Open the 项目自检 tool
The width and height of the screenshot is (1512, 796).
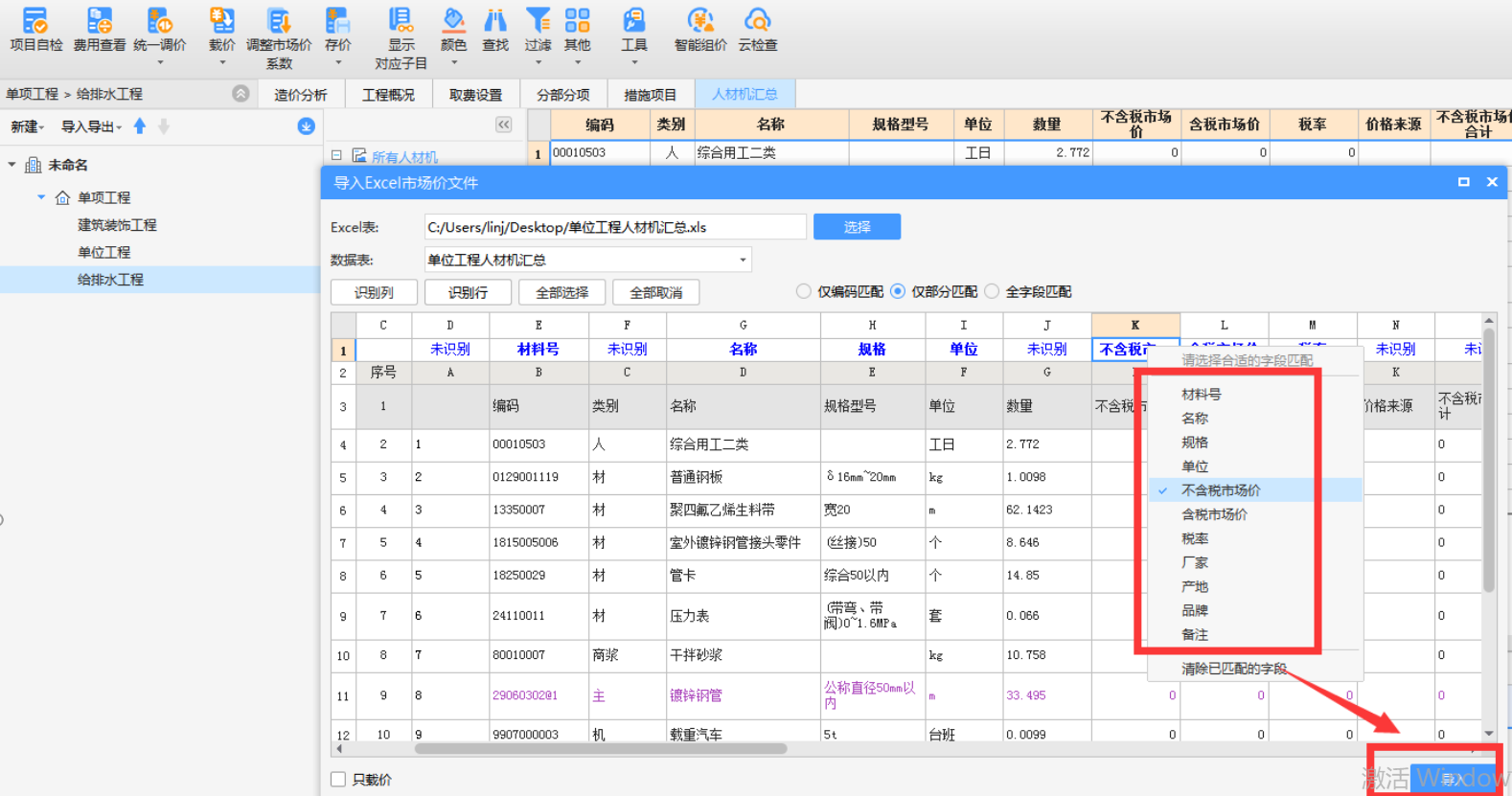(x=35, y=29)
